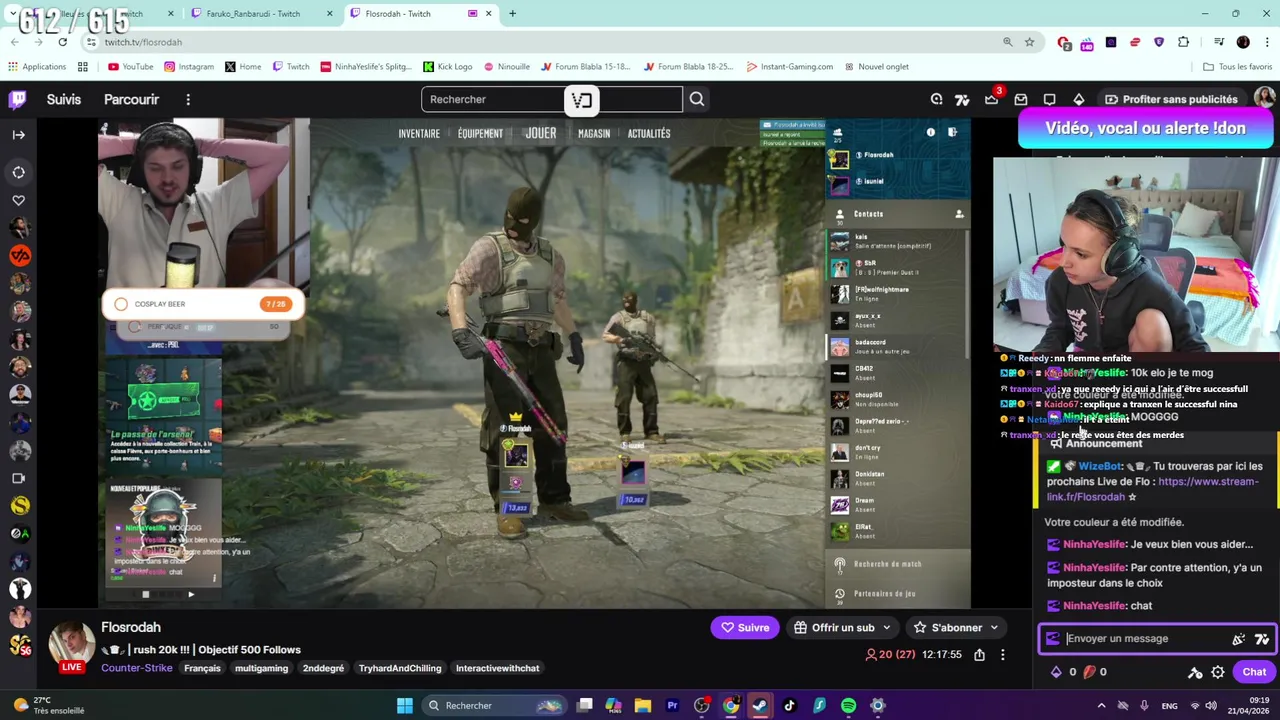
Task: Click the Bits diamond icon in chat
Action: (x=1056, y=672)
